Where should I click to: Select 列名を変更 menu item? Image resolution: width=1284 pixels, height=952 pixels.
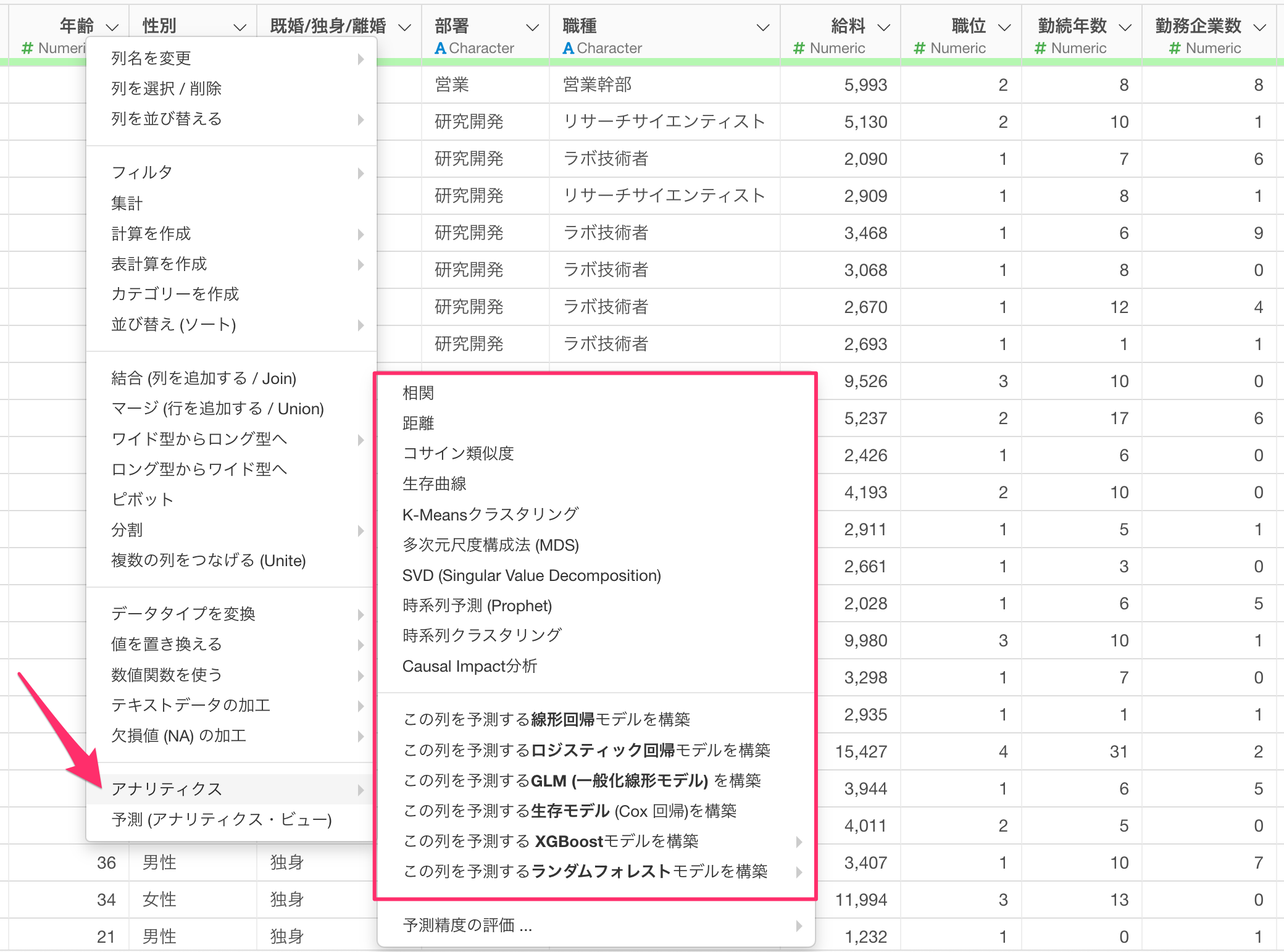click(151, 58)
